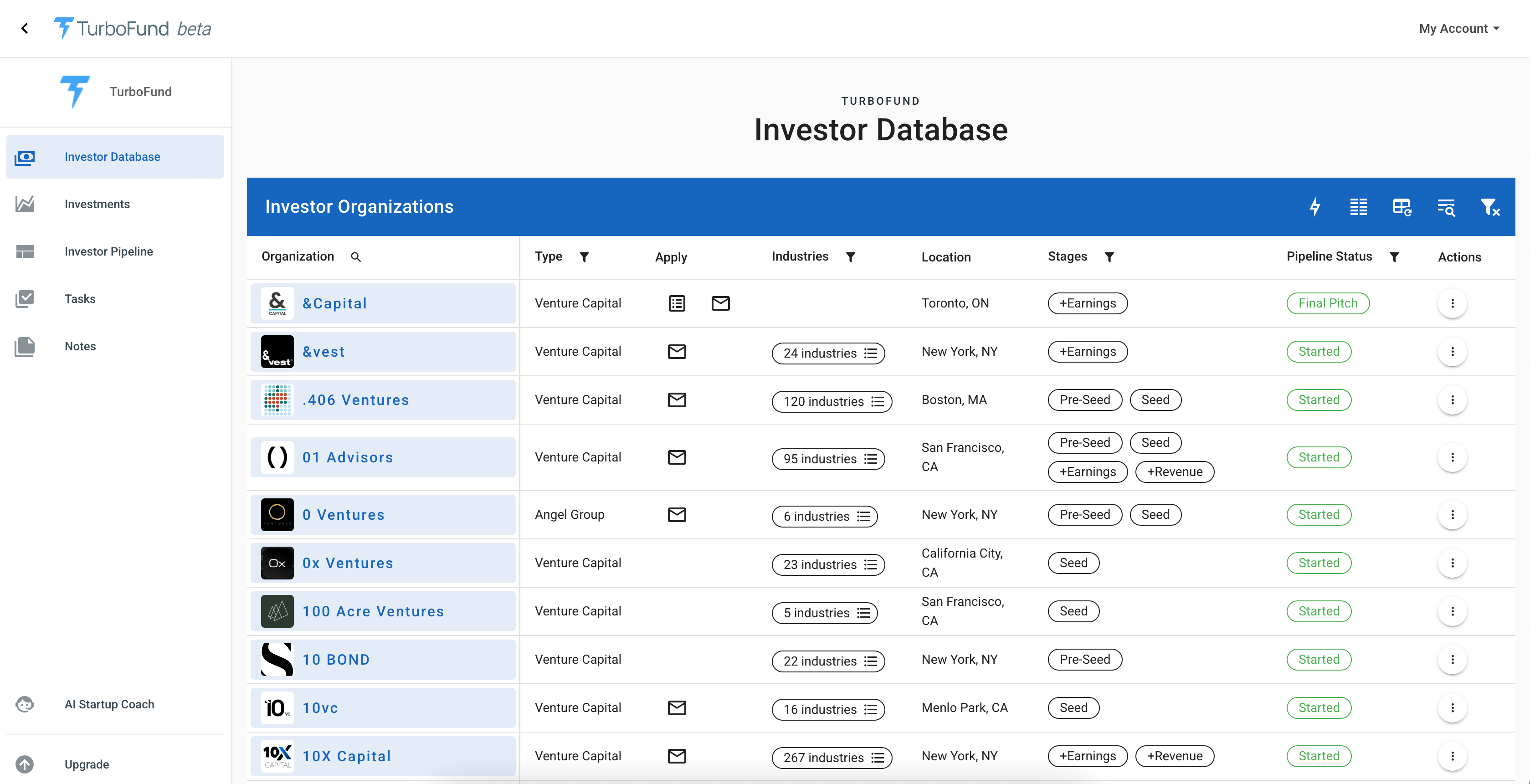Viewport: 1530px width, 784px height.
Task: Open actions menu for &vest row
Action: coord(1453,352)
